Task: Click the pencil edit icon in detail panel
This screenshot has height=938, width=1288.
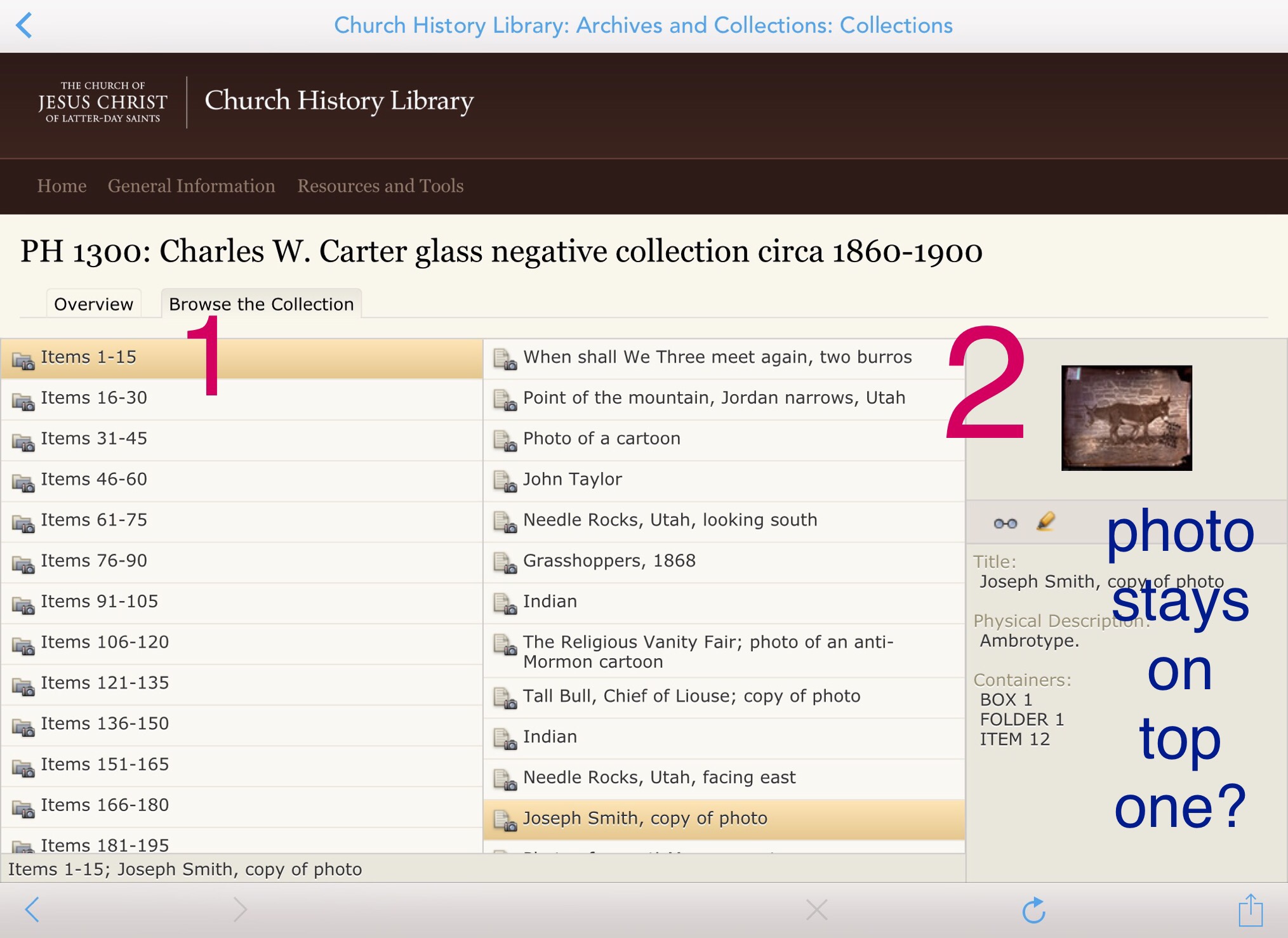Action: click(x=1046, y=522)
